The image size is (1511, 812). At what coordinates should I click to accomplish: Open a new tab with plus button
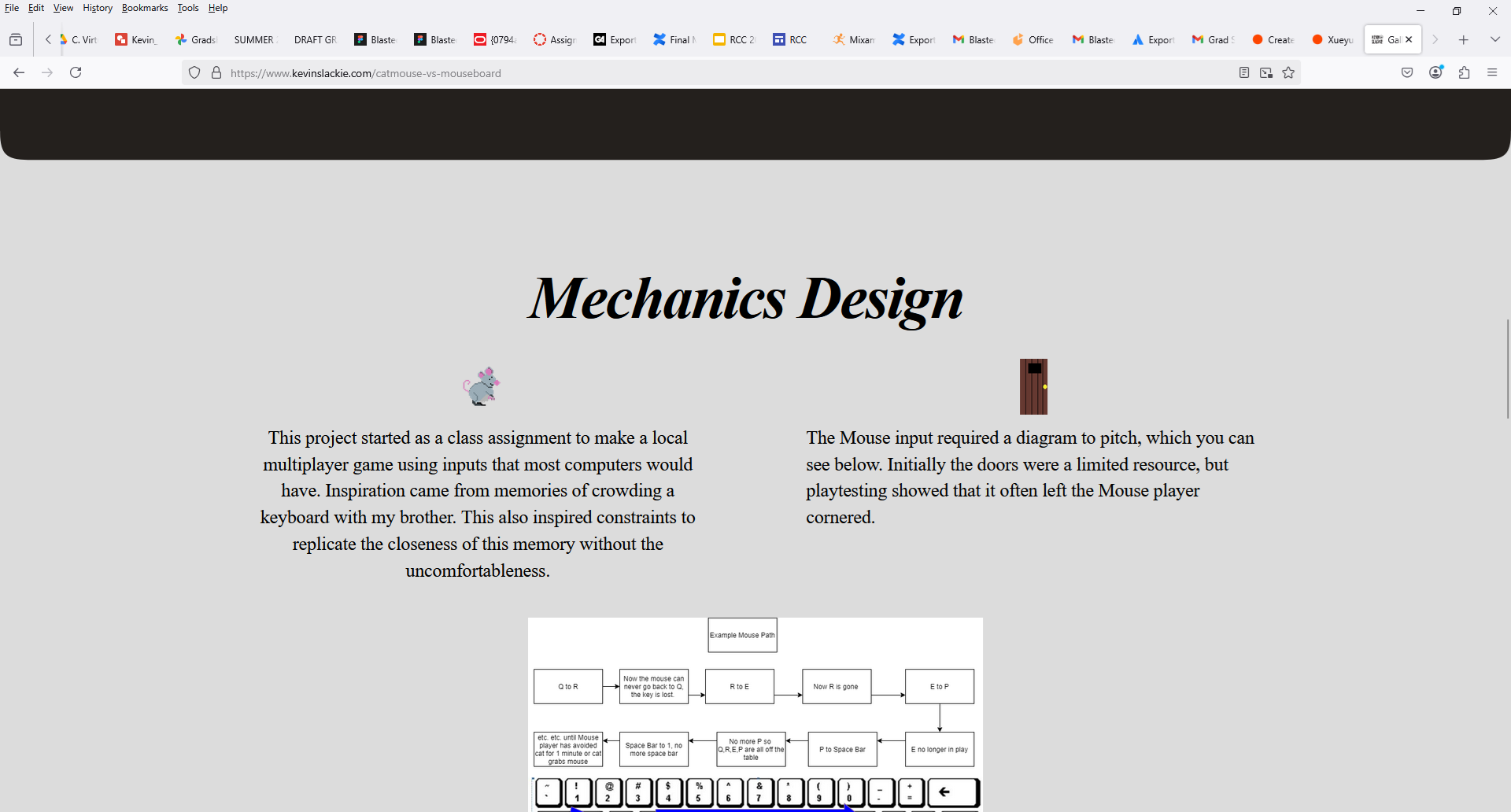point(1464,39)
